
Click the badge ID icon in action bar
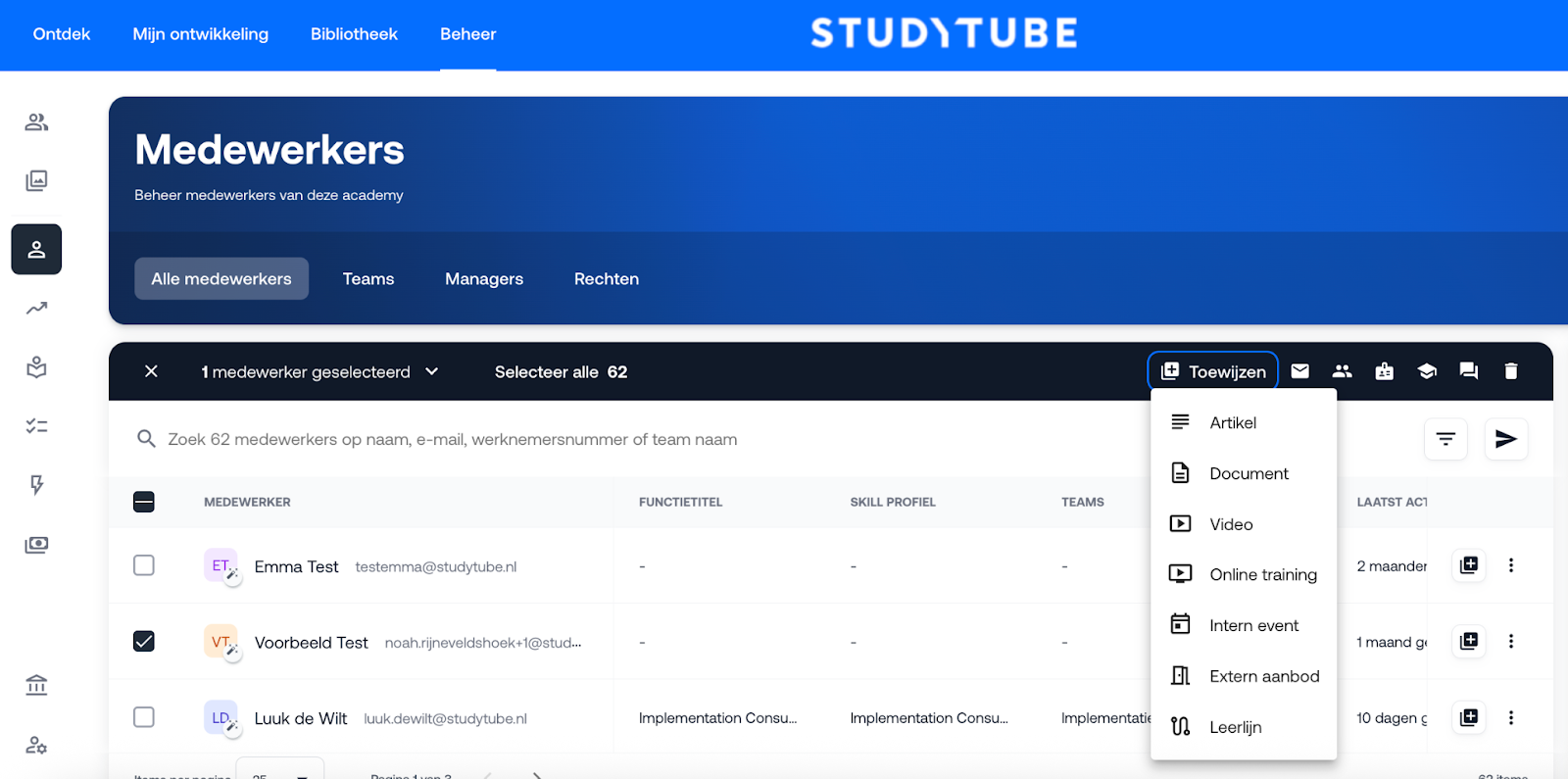tap(1385, 371)
